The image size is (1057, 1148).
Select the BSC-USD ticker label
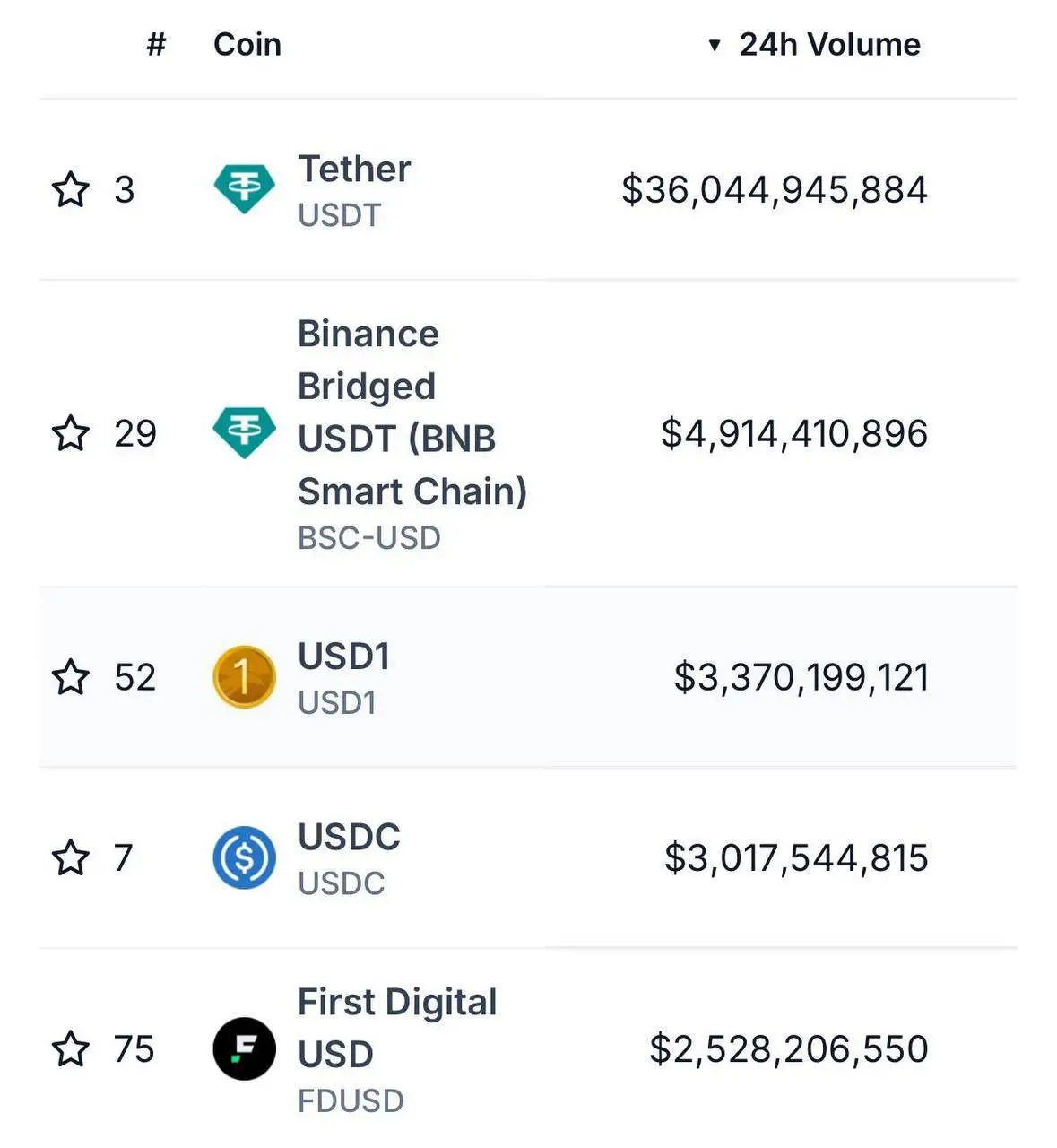[368, 537]
